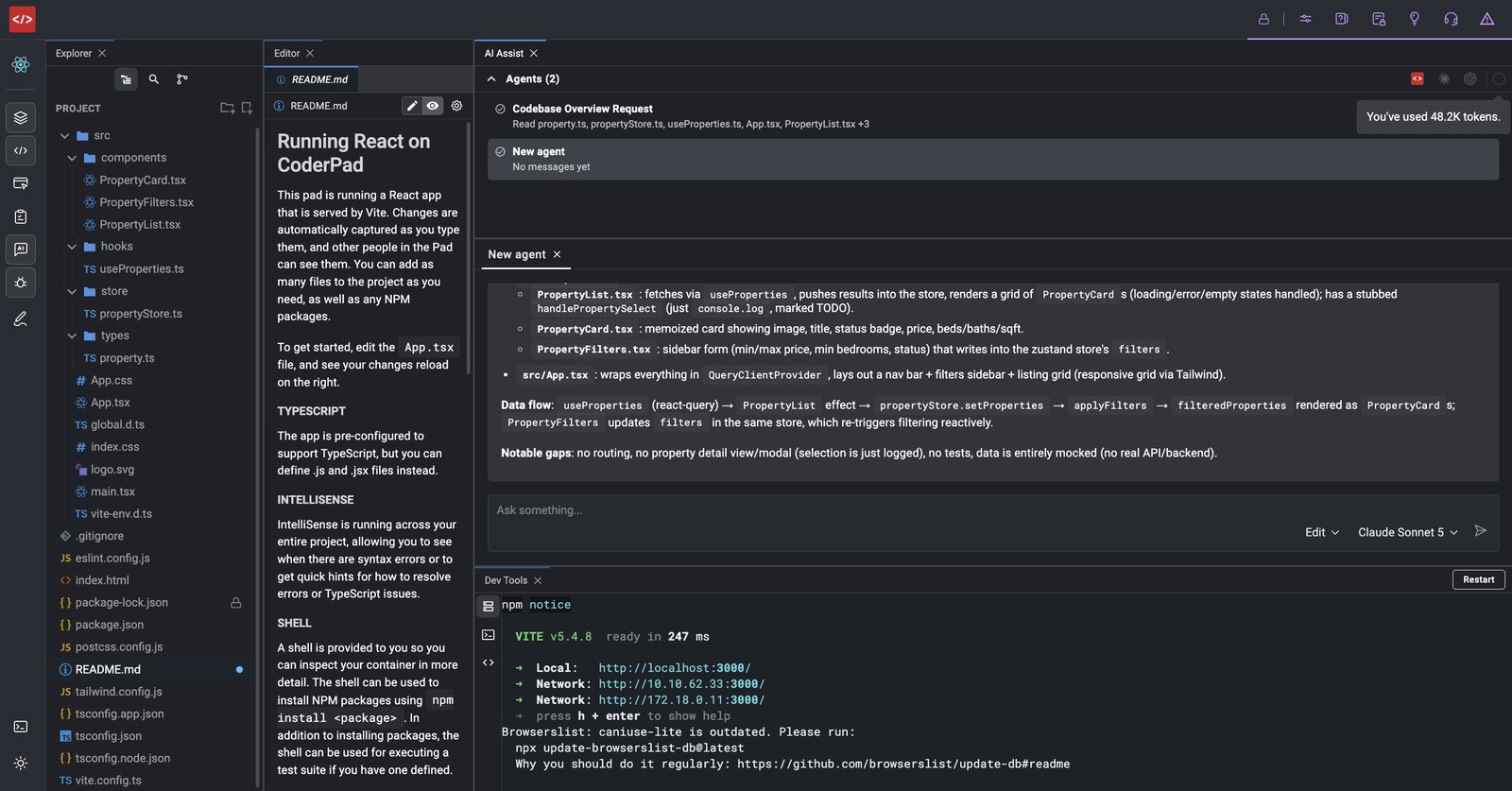Click the Restart button

point(1479,579)
